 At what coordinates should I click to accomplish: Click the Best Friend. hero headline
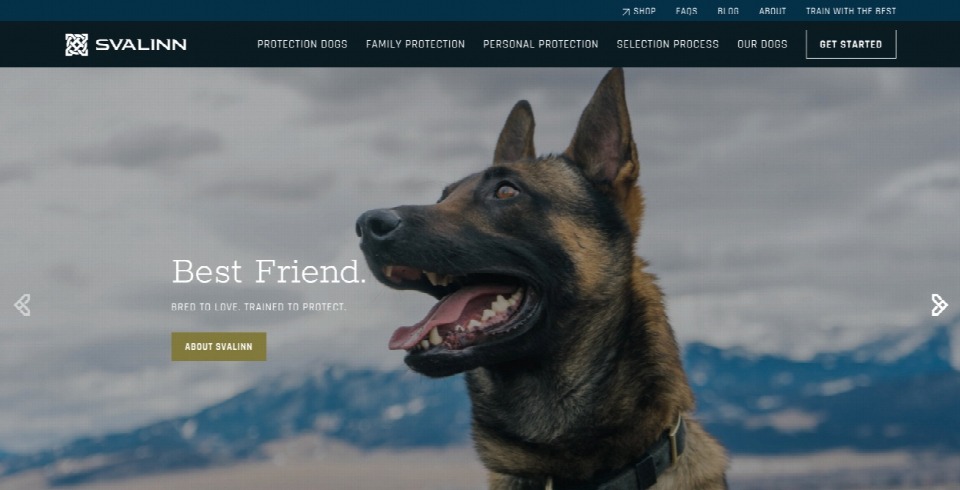click(268, 271)
